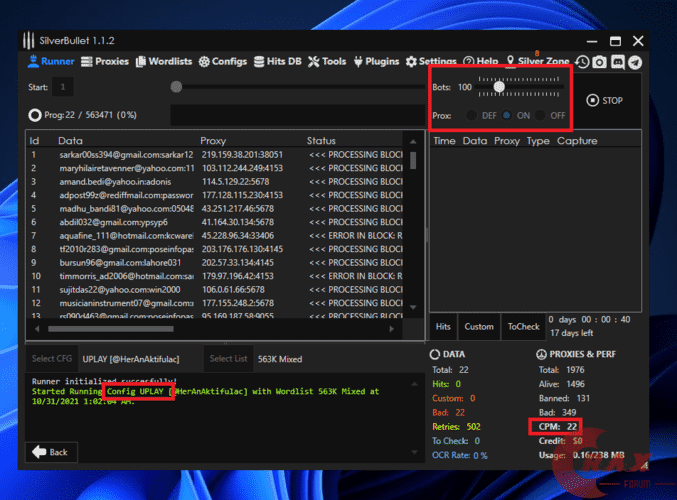Screen dimensions: 677x500
Task: Click the Proxy column header in bot list
Action: tap(213, 141)
